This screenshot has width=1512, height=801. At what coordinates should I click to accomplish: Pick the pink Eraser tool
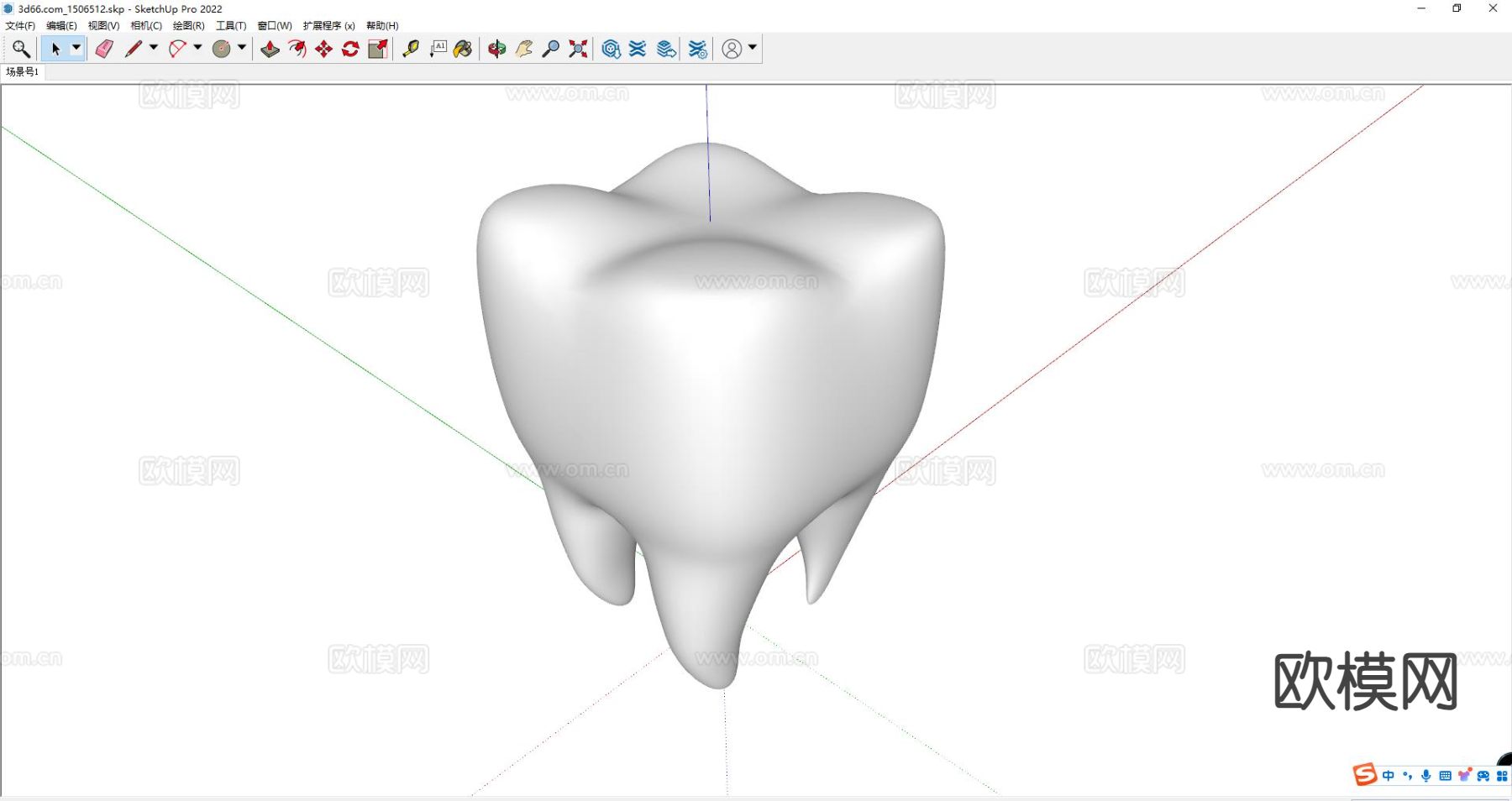click(104, 49)
